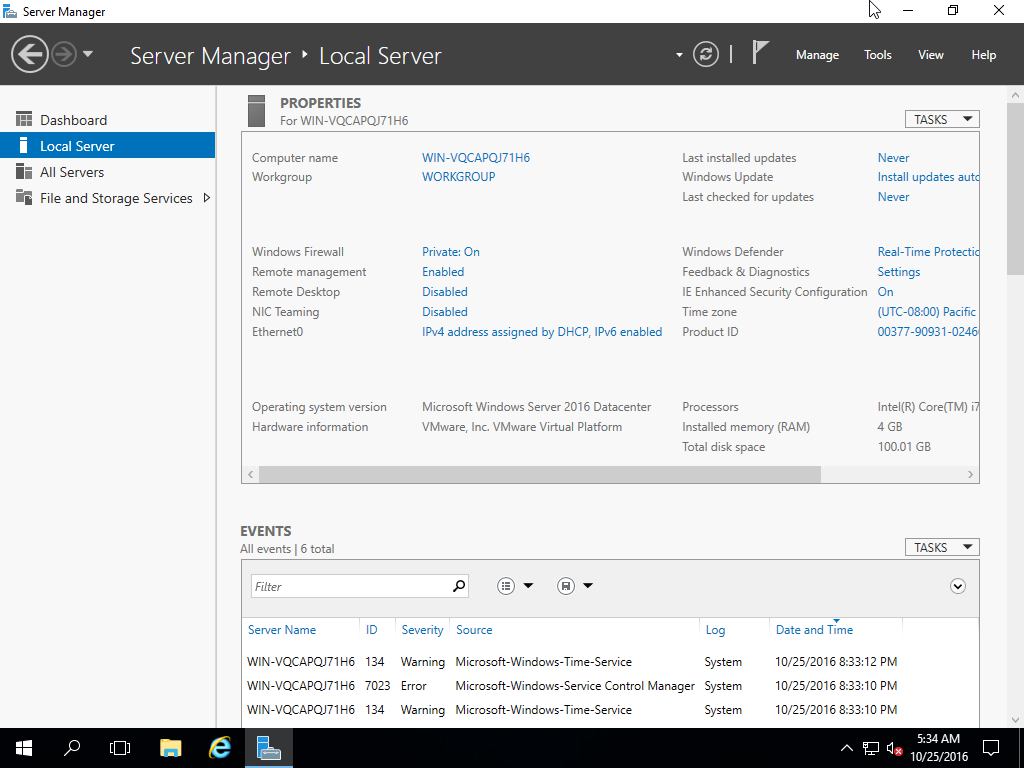This screenshot has height=768, width=1024.
Task: Open File Explorer from the taskbar
Action: 170,748
